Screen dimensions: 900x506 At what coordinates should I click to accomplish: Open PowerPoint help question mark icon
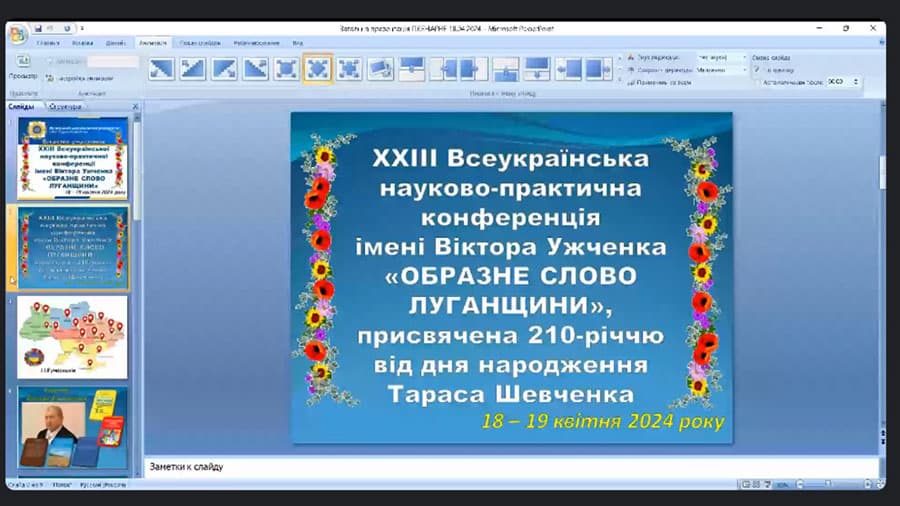coord(881,42)
